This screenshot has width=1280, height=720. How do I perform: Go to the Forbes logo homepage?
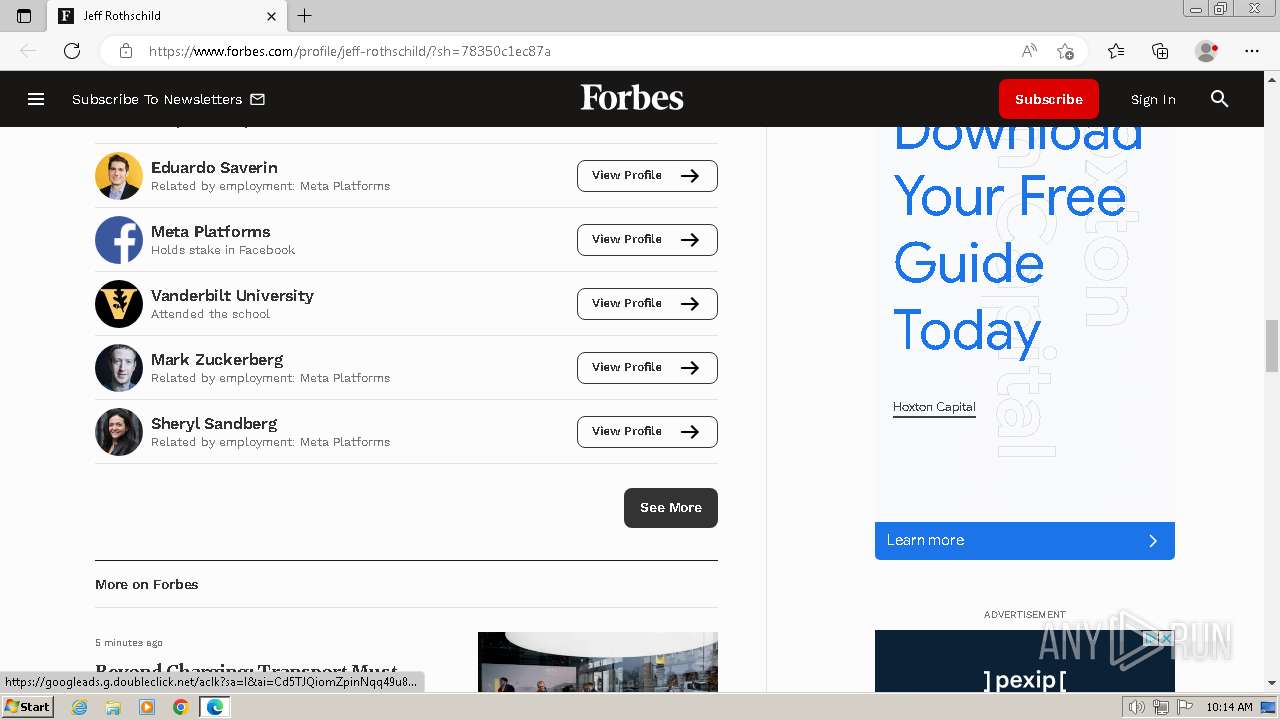tap(632, 98)
